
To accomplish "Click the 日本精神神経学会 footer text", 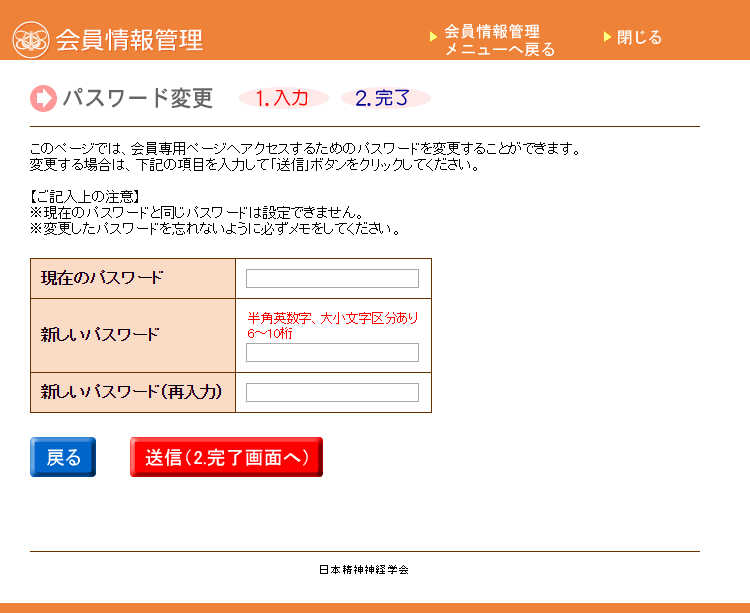I will (x=364, y=569).
